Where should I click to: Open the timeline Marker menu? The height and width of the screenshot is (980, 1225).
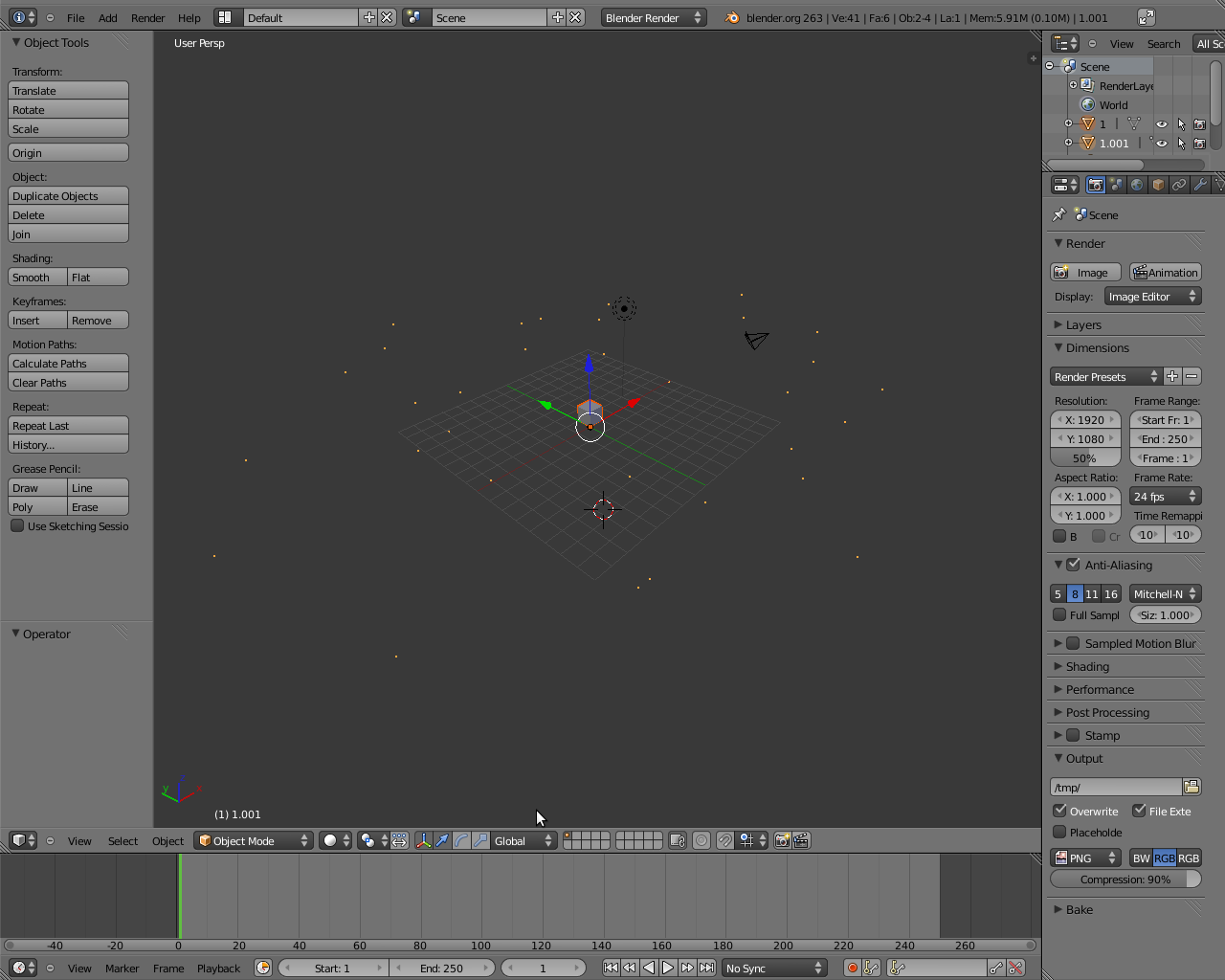pyautogui.click(x=122, y=968)
